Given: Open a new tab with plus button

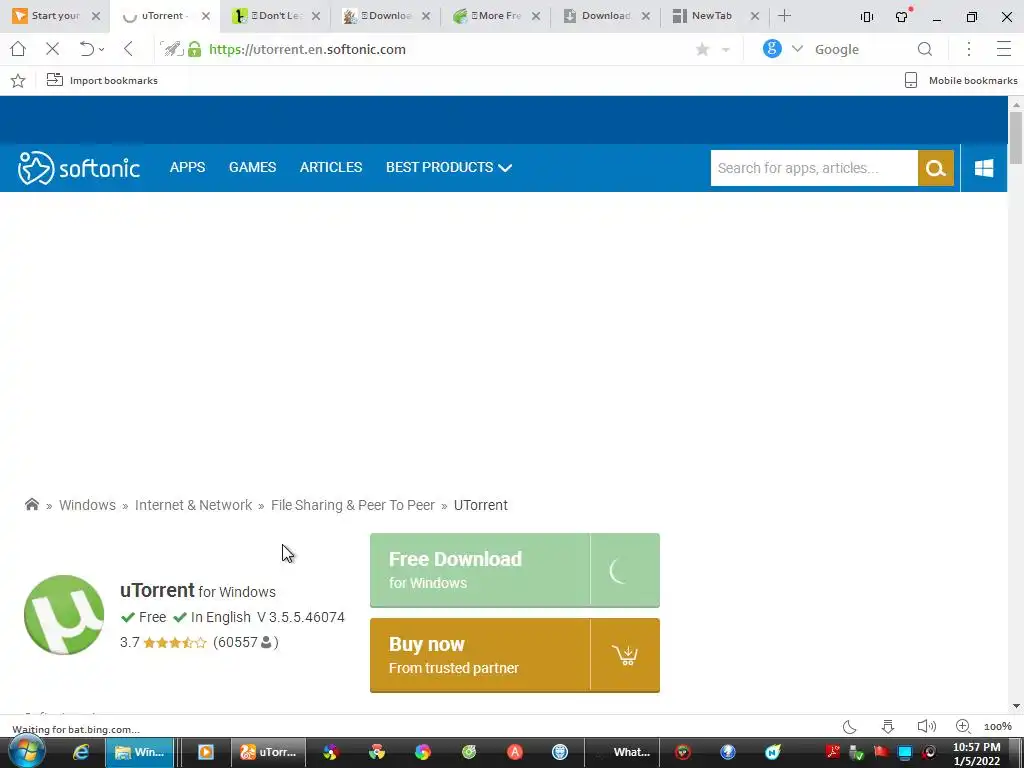Looking at the screenshot, I should point(784,16).
